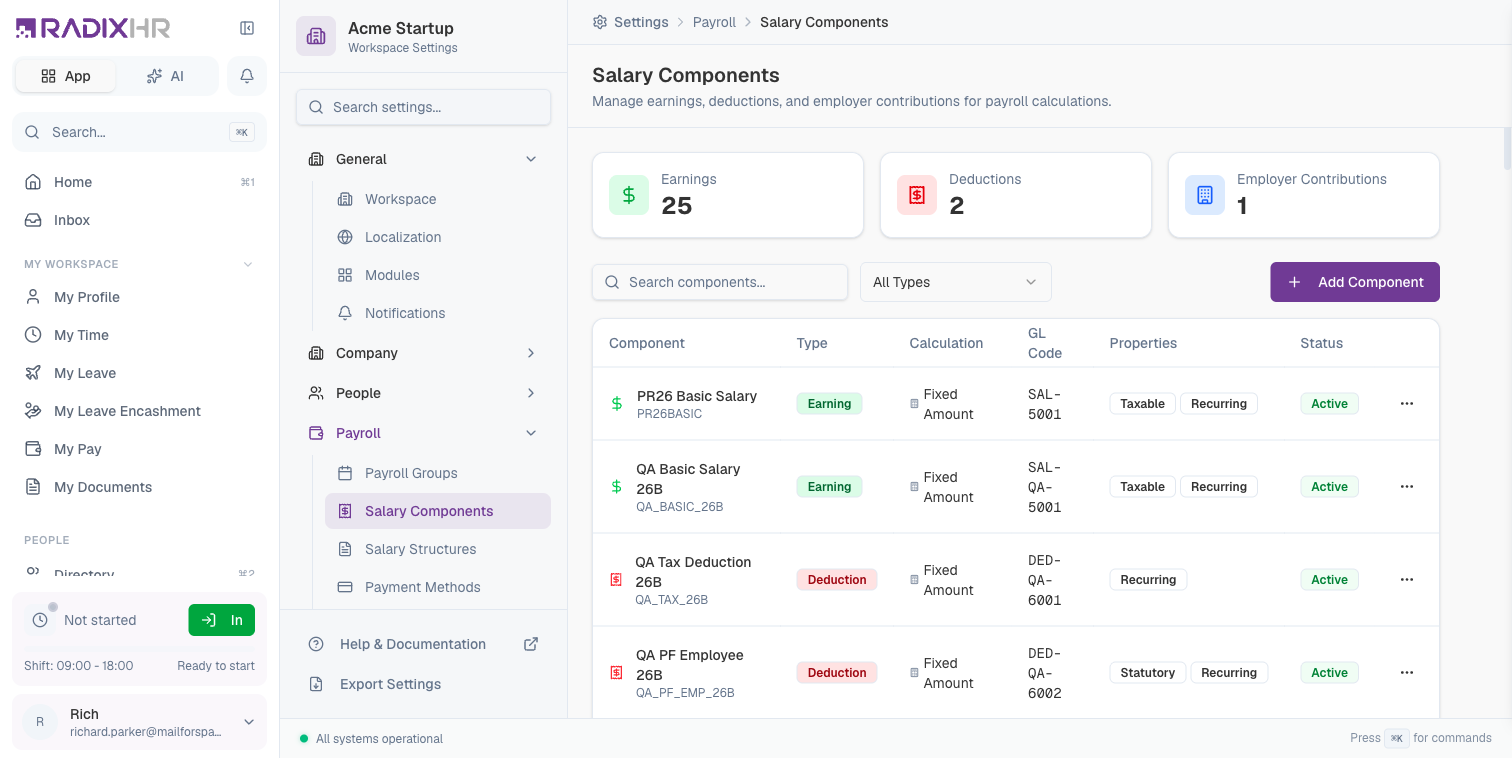Collapse the left sidebar panel icon
Image resolution: width=1512 pixels, height=758 pixels.
(247, 28)
